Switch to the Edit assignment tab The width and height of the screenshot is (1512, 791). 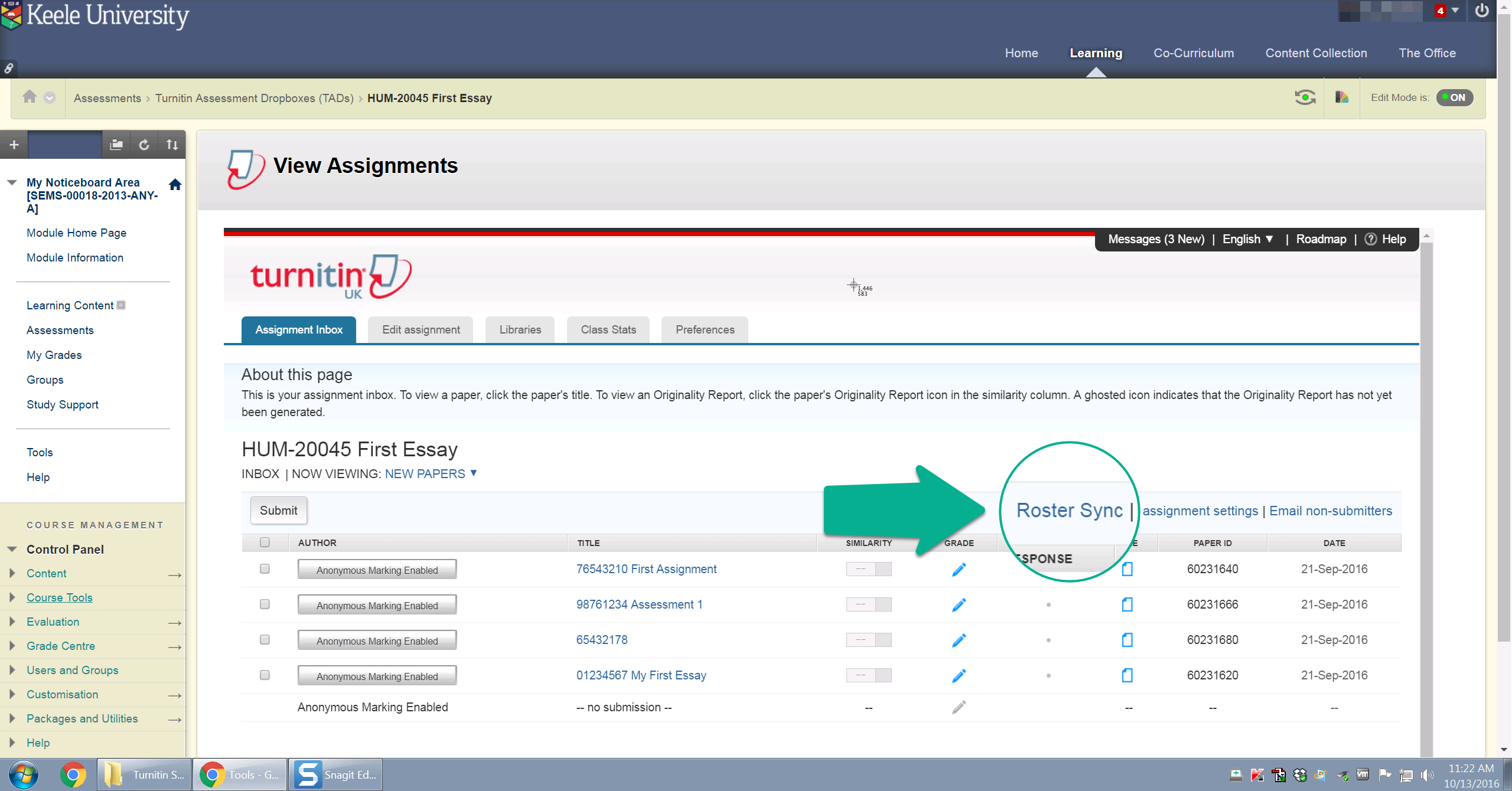[x=421, y=330]
